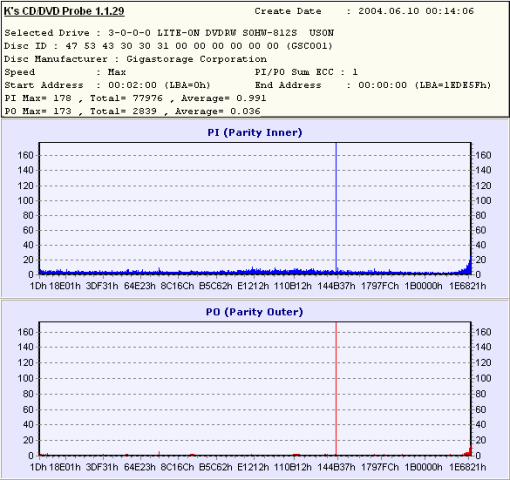Click the rising red PO errors at chart end
The height and width of the screenshot is (480, 510).
coord(468,451)
